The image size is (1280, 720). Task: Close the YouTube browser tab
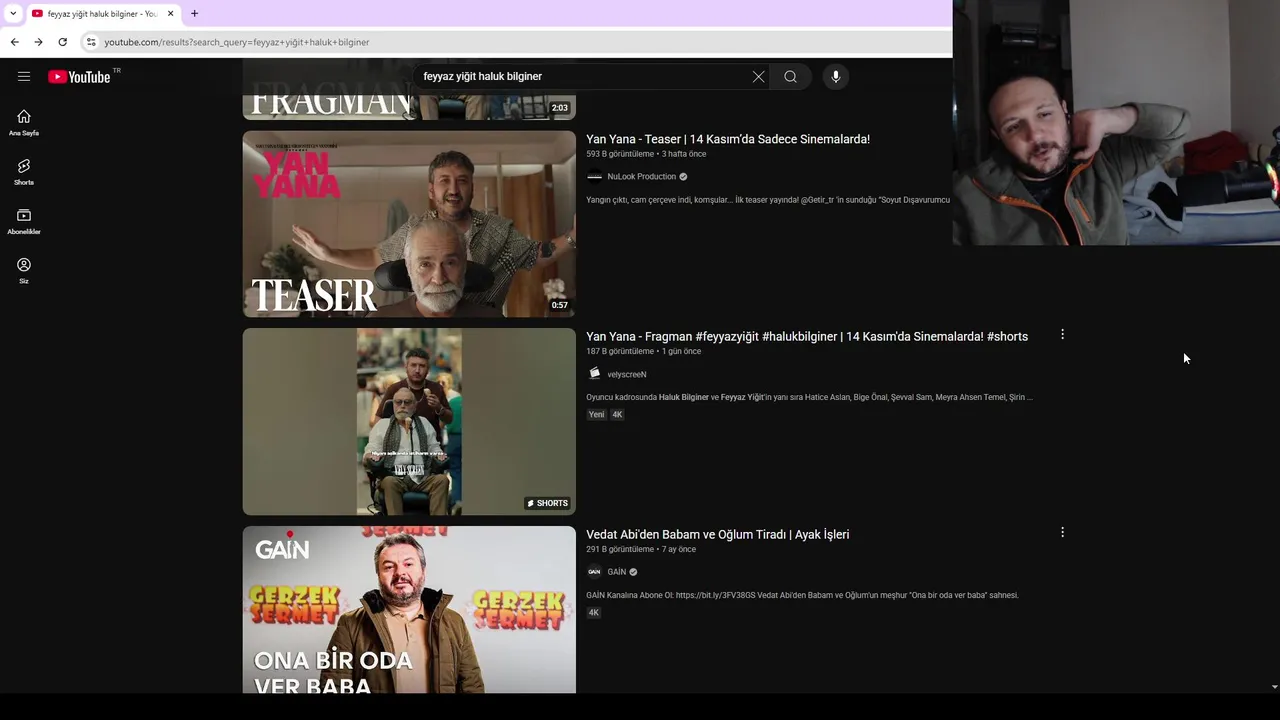(x=170, y=13)
